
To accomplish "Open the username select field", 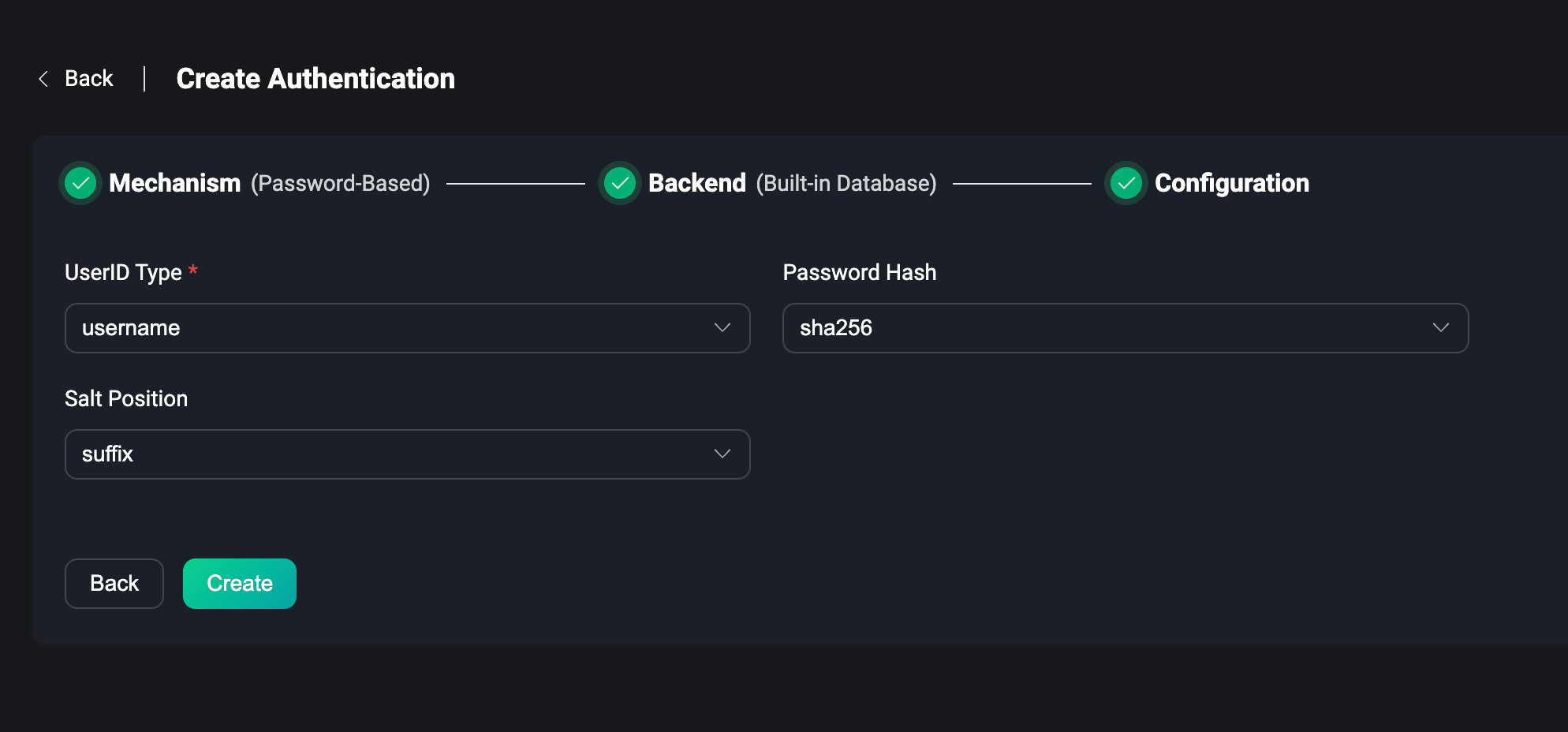I will pyautogui.click(x=379, y=328).
